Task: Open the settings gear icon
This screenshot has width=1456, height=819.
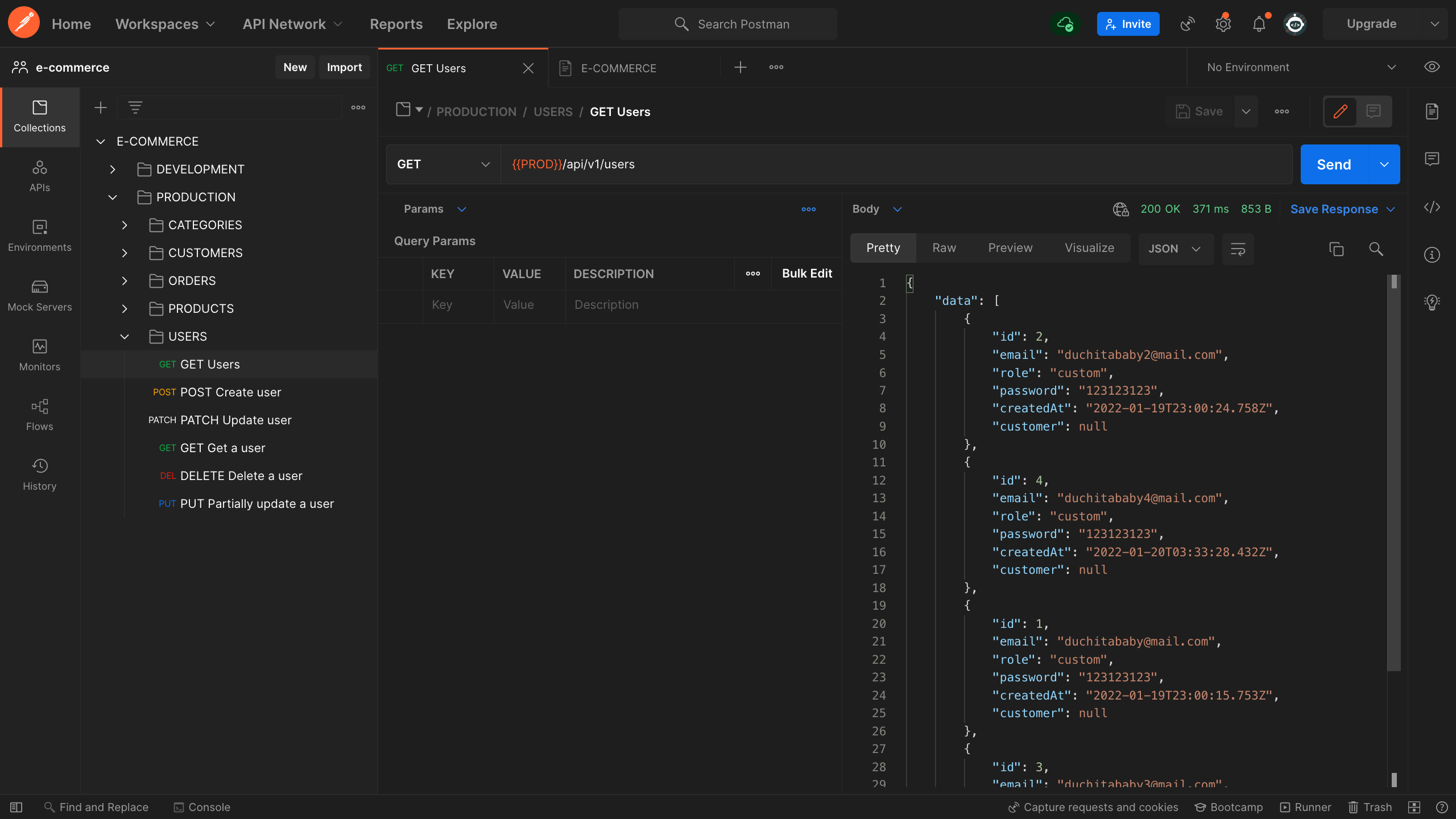Action: (x=1223, y=24)
